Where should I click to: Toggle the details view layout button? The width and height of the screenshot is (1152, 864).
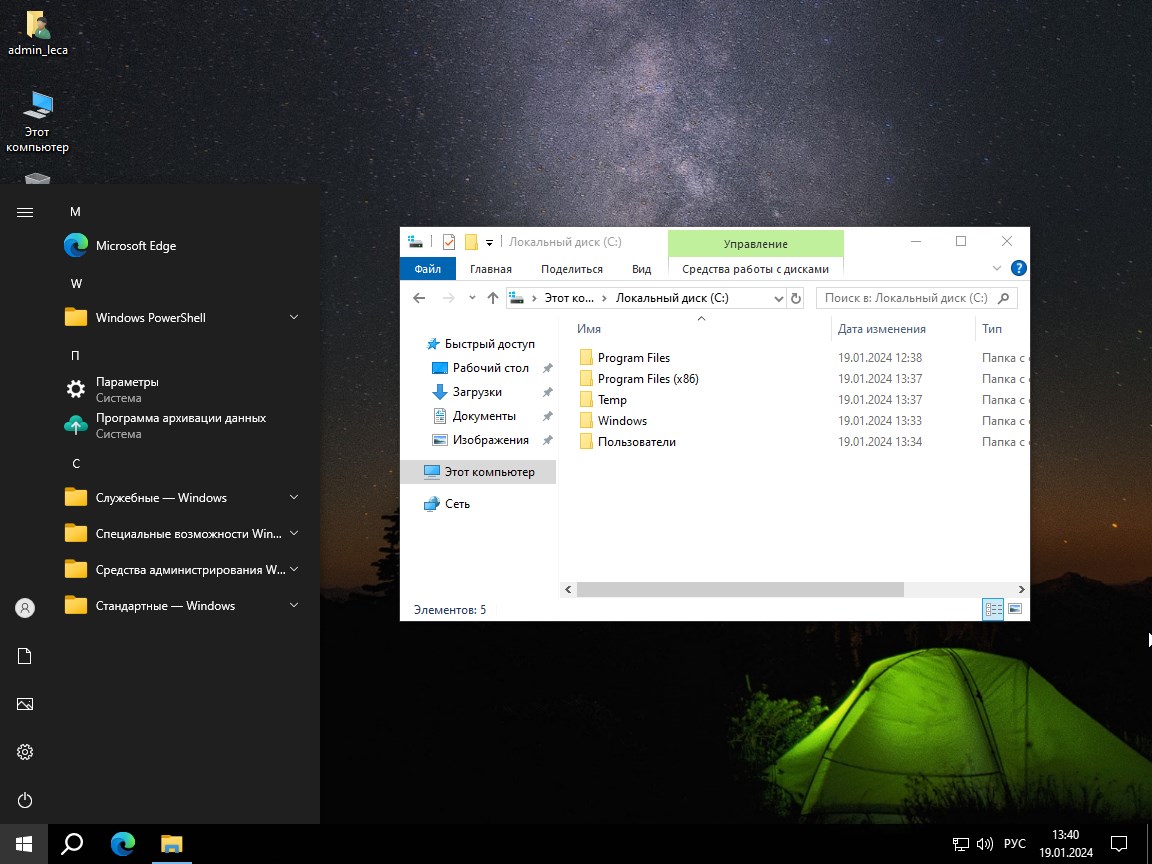[993, 609]
